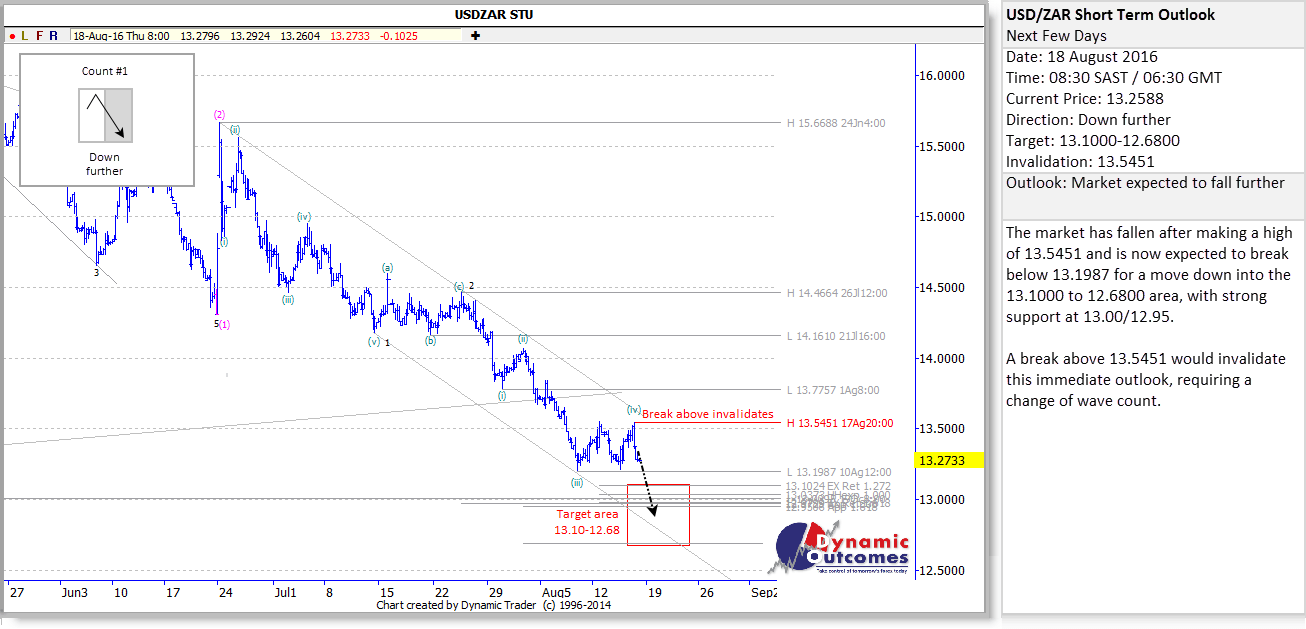1306x629 pixels.
Task: Click the red recording dot indicator
Action: (x=14, y=34)
